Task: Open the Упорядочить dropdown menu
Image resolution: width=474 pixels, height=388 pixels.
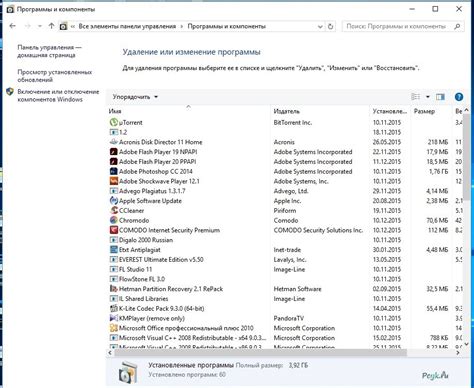Action: pos(135,97)
